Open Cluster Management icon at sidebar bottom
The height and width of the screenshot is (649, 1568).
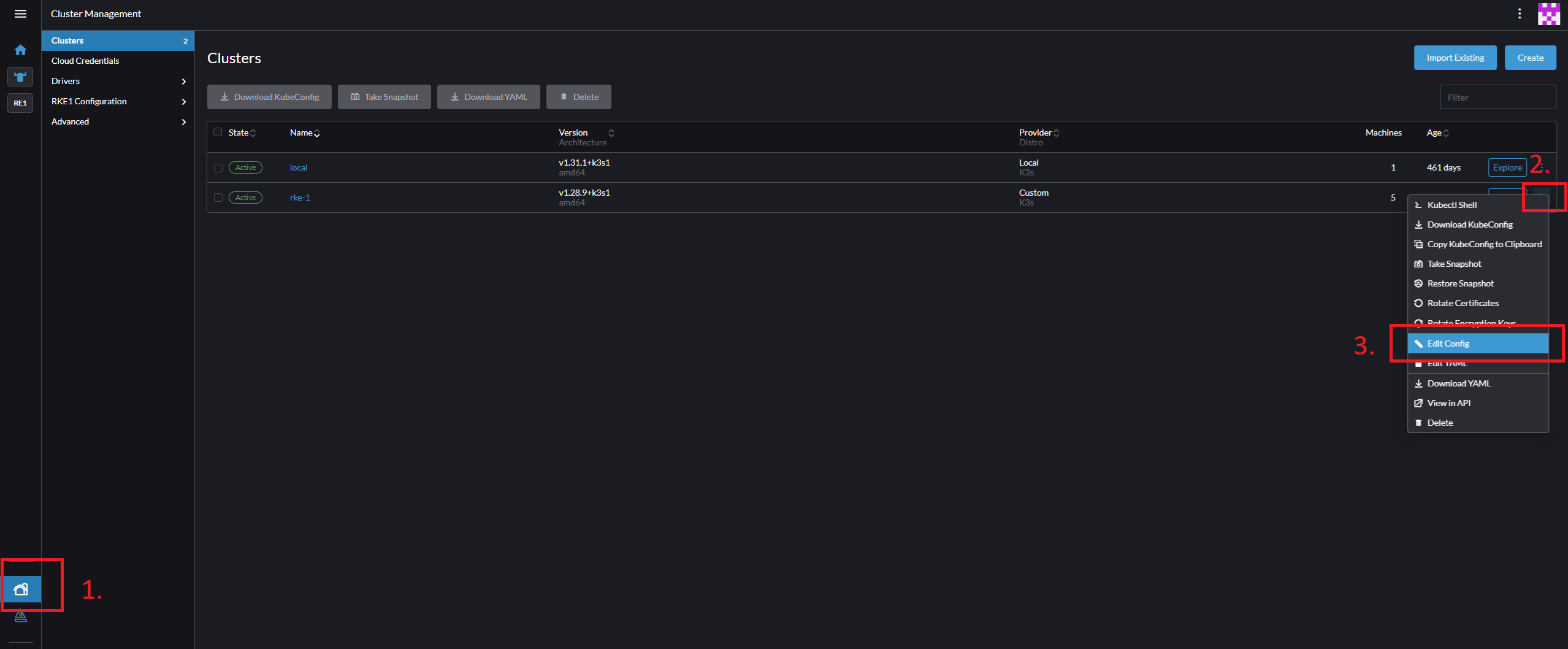coord(21,589)
